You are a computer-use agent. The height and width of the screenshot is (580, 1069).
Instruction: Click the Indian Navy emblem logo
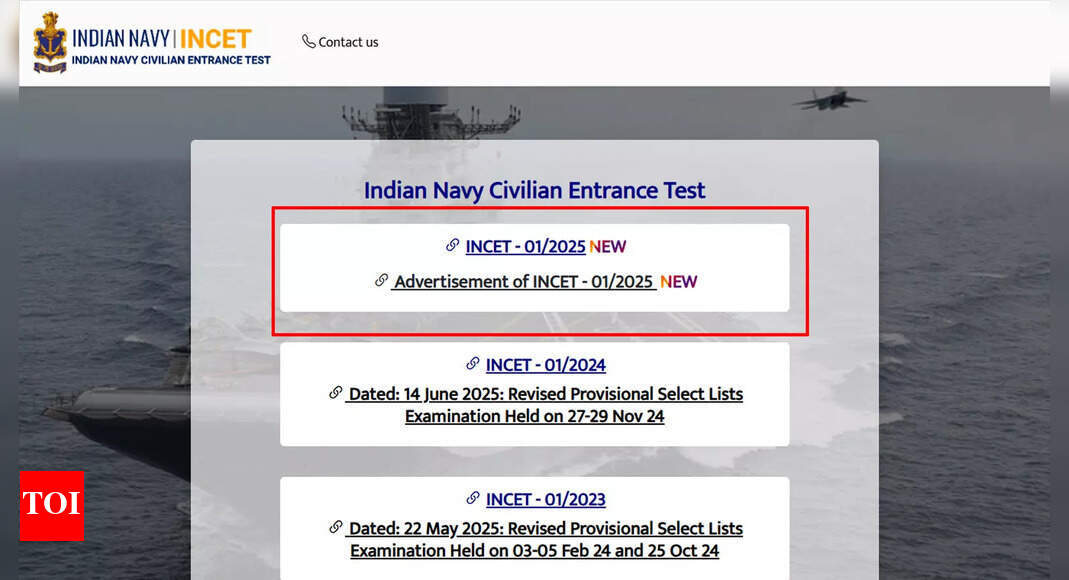[50, 42]
